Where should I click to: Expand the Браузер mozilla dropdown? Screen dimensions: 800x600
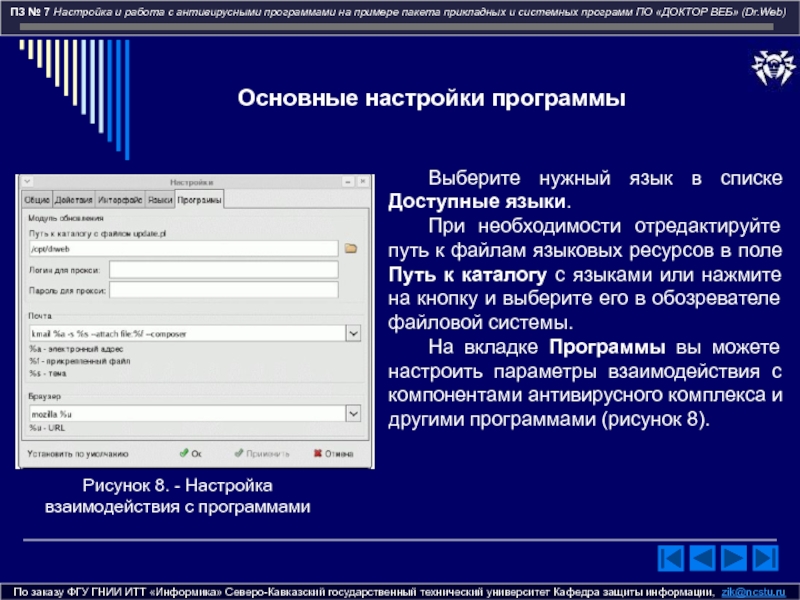353,413
